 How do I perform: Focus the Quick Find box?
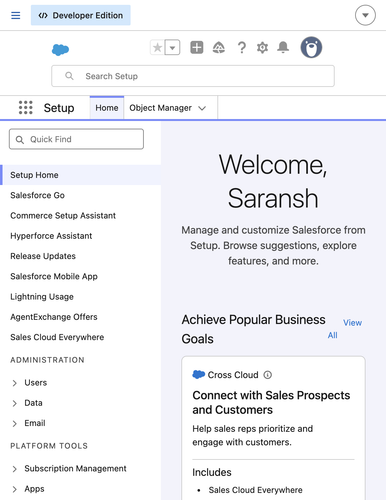(76, 139)
